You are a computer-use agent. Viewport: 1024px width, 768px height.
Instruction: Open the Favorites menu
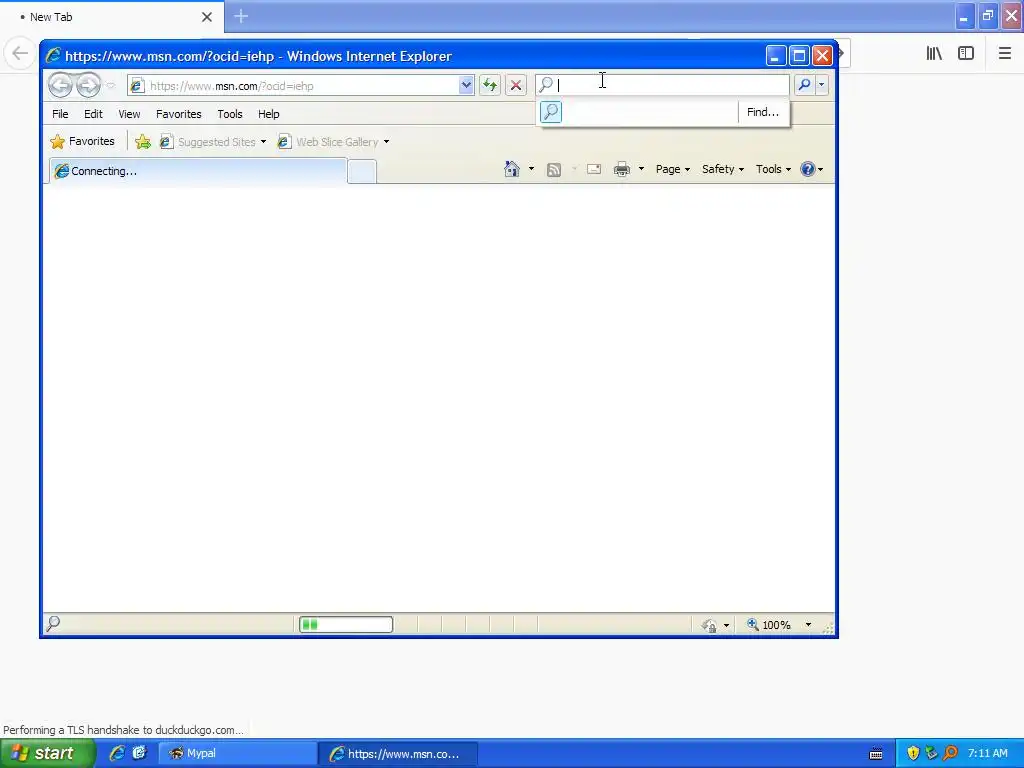click(x=179, y=114)
